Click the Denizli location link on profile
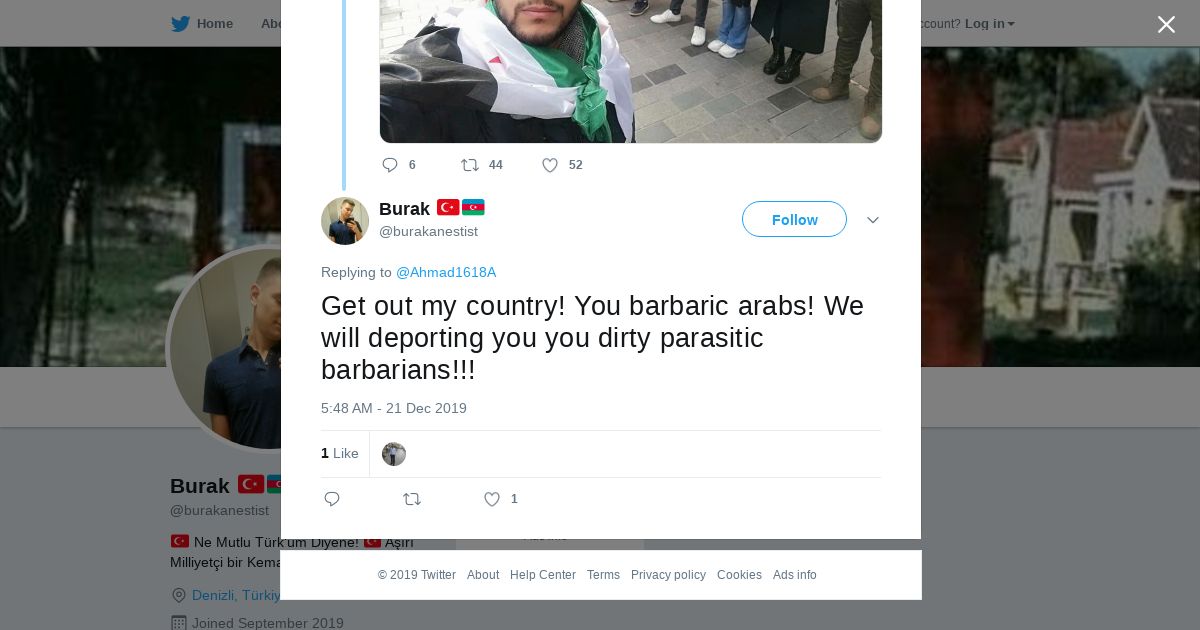 point(236,595)
